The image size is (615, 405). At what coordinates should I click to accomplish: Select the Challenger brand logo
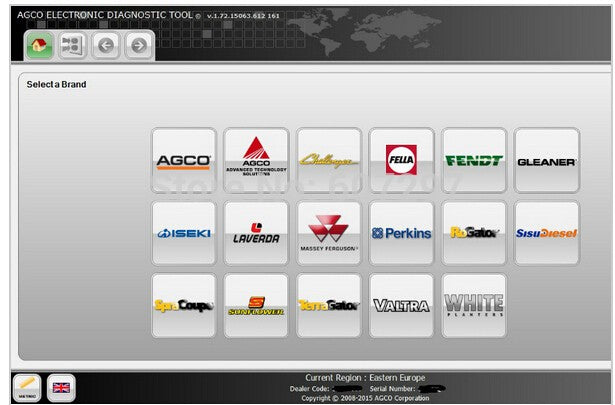point(329,160)
